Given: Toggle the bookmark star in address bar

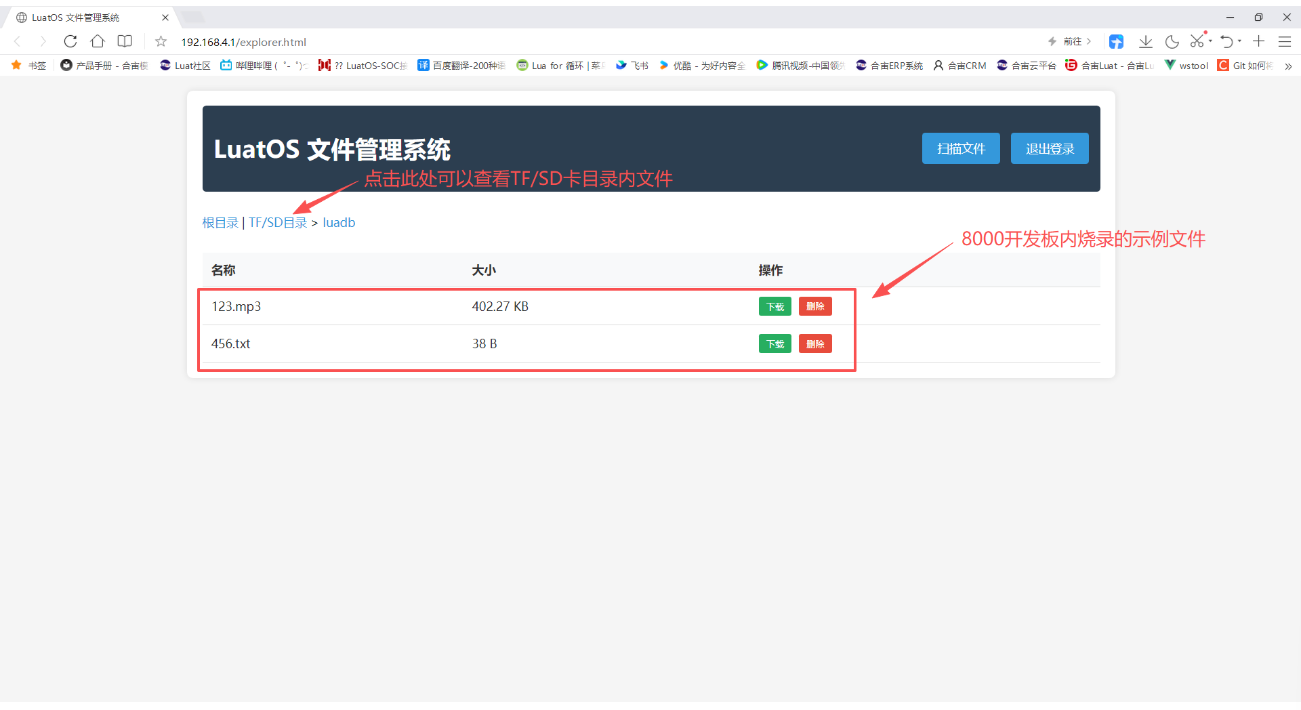Looking at the screenshot, I should (x=159, y=42).
